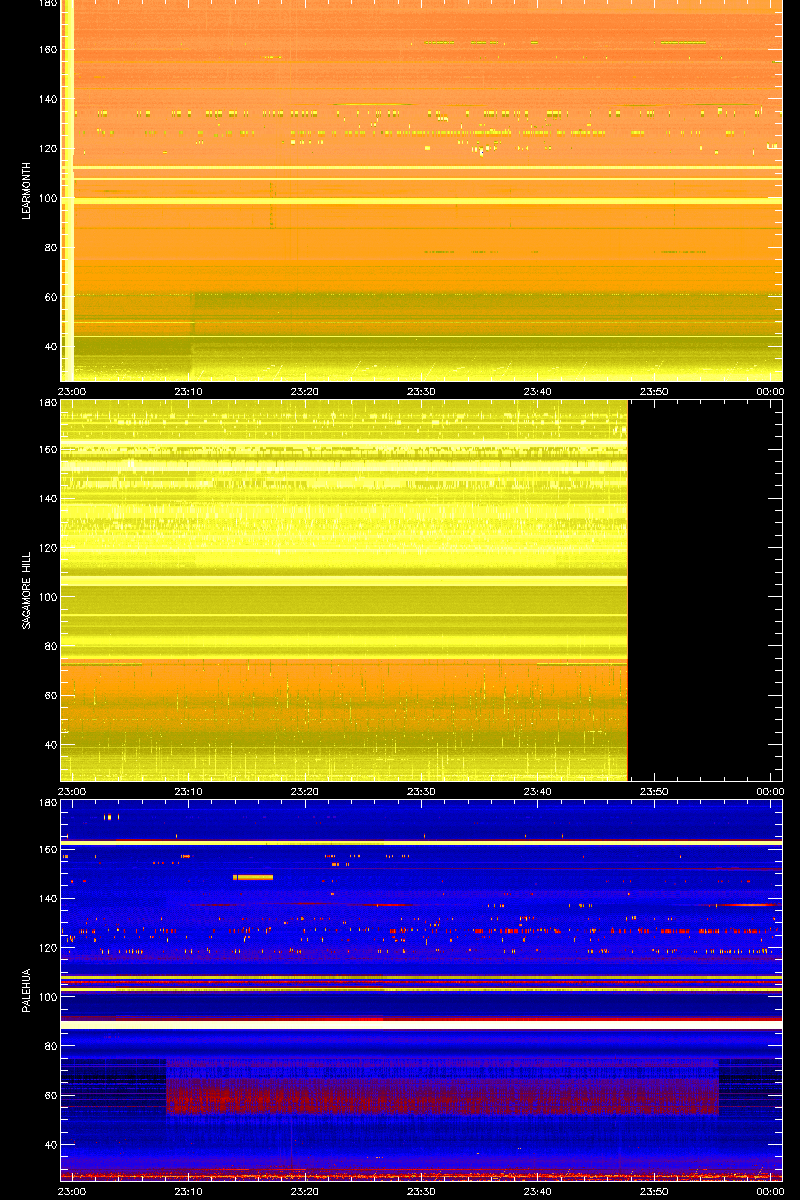Click the 160 tick on Sagamore Hill axis
Screen dimensions: 800x1200
point(48,449)
